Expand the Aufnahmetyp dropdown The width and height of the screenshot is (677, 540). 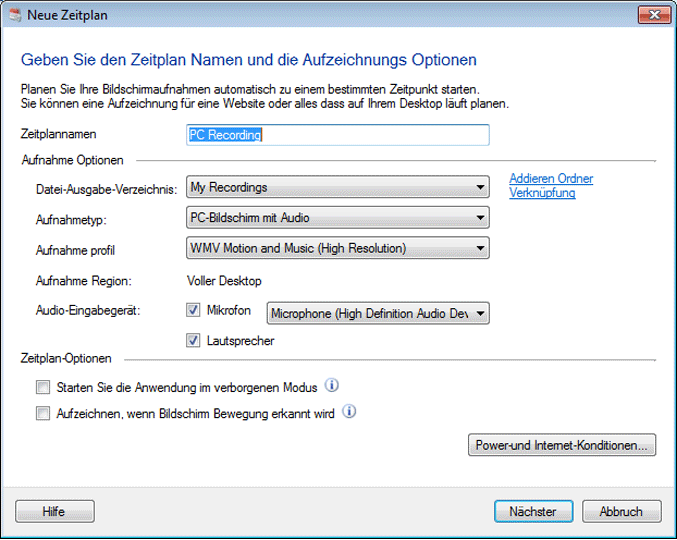click(338, 217)
